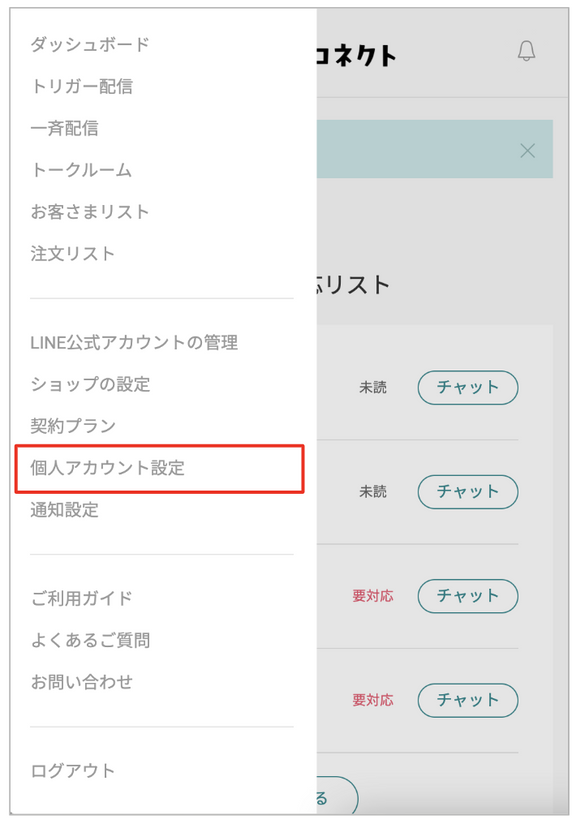The image size is (576, 827).
Task: Go to 一斉配信 in menu
Action: 64,128
